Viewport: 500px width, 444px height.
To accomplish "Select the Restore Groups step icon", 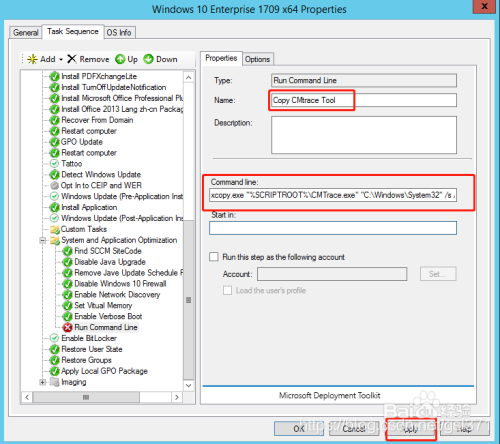I will [x=54, y=360].
